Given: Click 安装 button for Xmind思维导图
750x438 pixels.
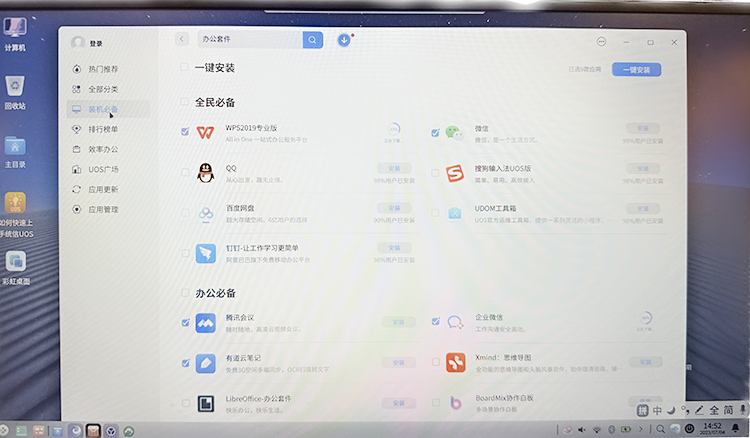Looking at the screenshot, I should click(x=645, y=362).
